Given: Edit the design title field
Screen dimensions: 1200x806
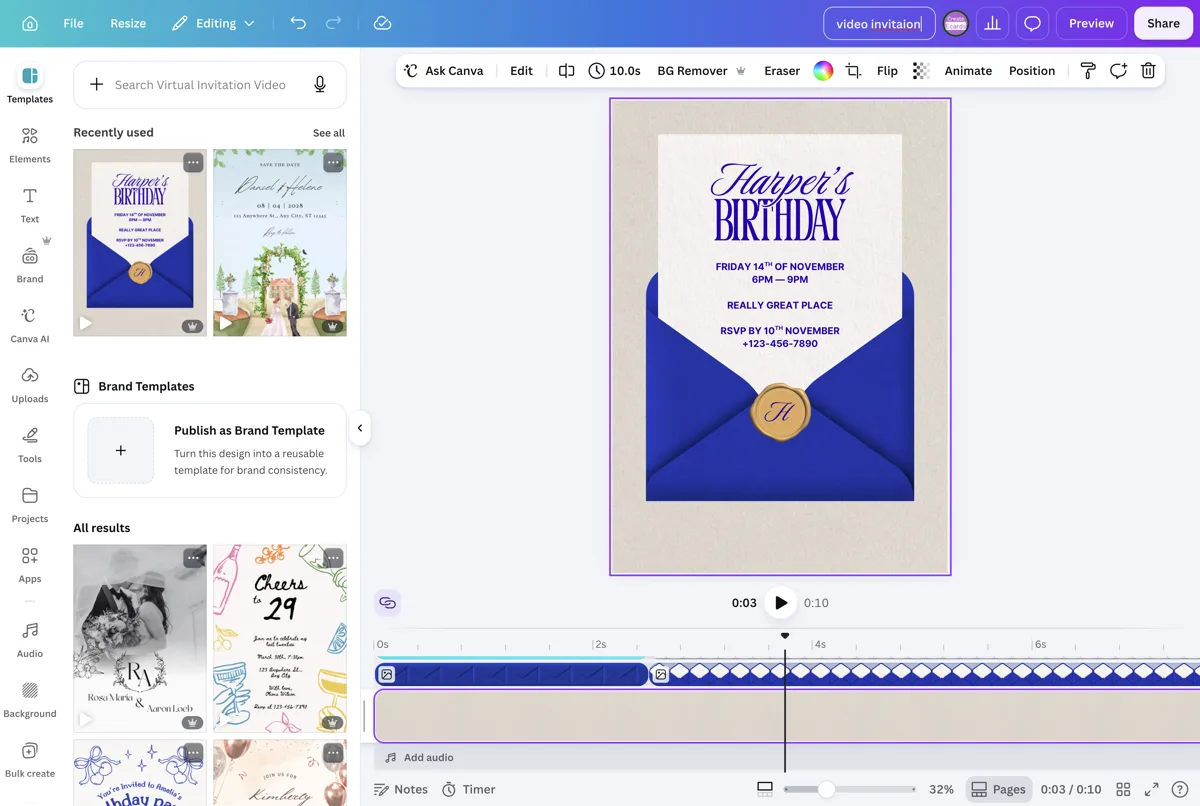Looking at the screenshot, I should coord(879,23).
